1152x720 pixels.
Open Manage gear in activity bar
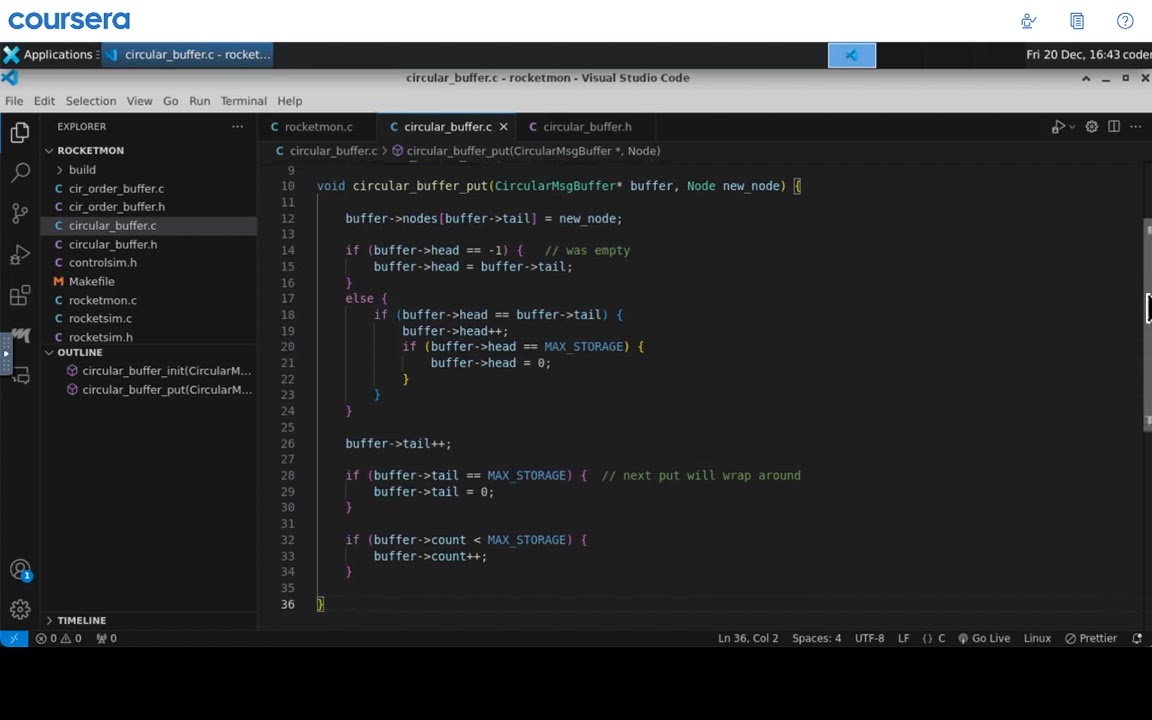tap(20, 609)
